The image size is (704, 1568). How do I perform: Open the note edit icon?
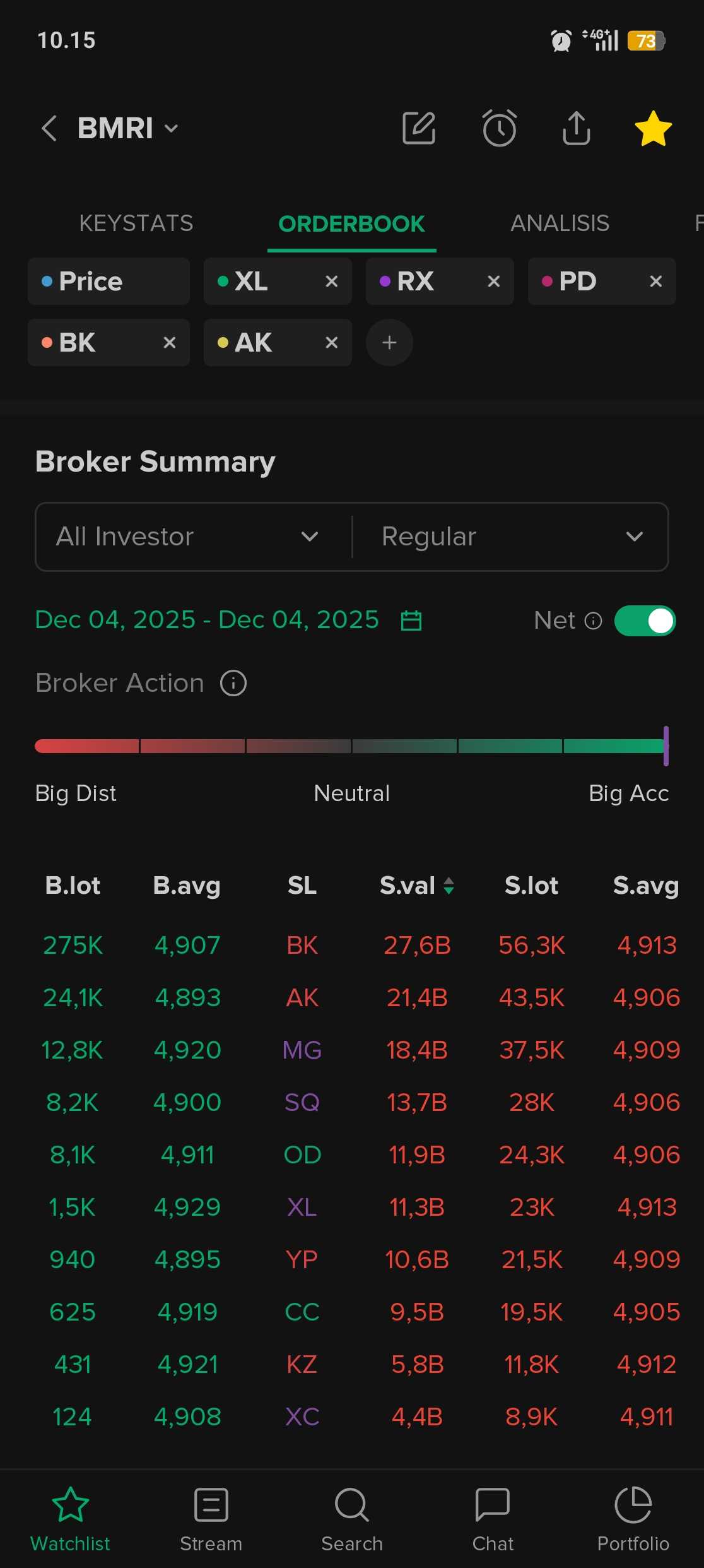[419, 128]
